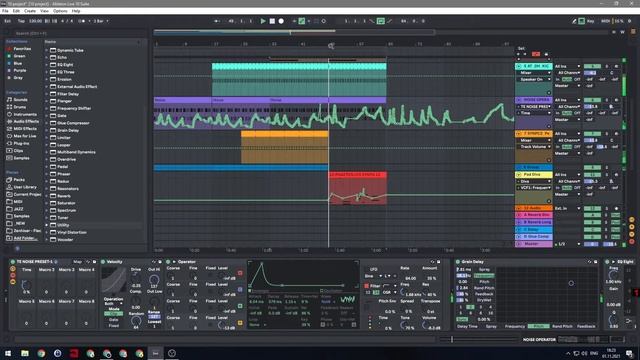Expand the Reverb device entry
The width and height of the screenshot is (640, 360).
(x=47, y=196)
